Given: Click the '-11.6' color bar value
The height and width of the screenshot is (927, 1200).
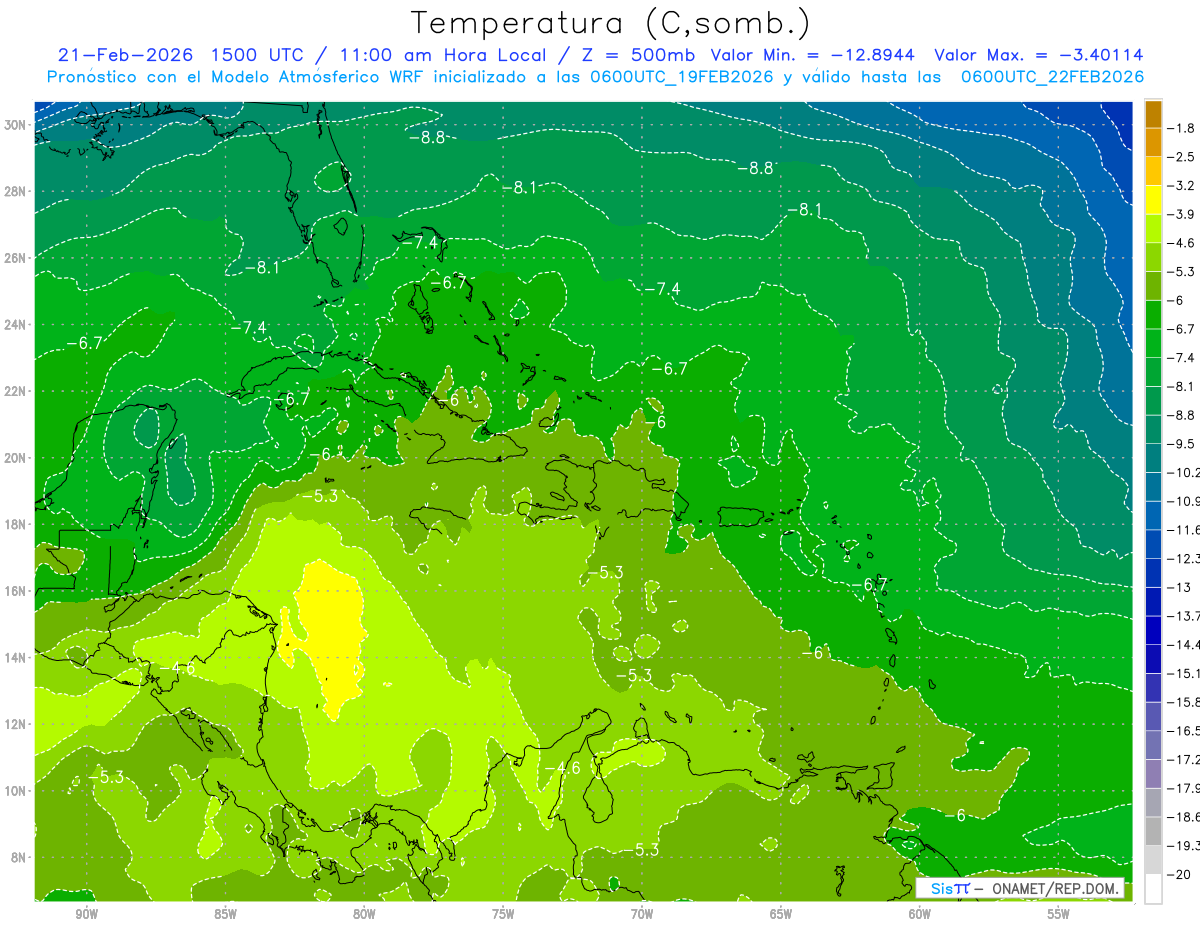Looking at the screenshot, I should point(1184,530).
